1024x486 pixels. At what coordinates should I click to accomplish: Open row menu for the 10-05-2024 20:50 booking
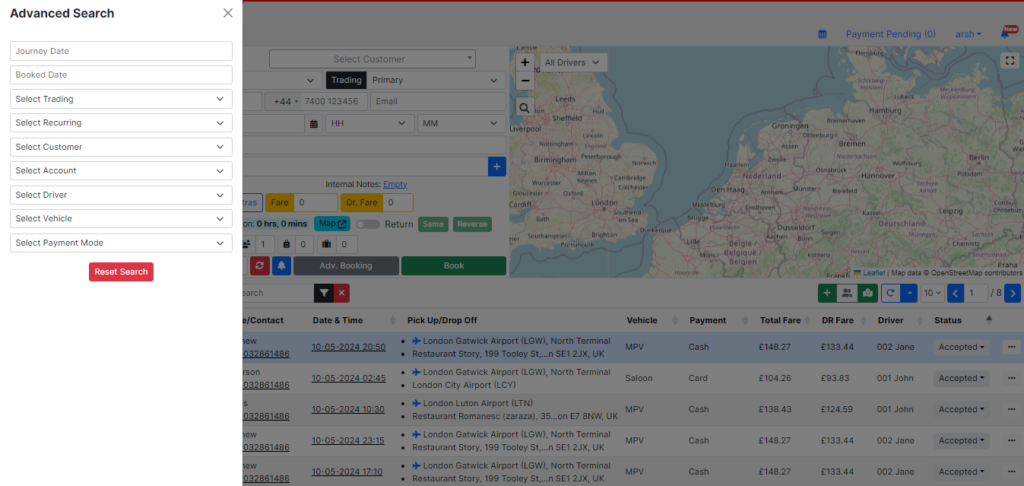tap(1012, 347)
